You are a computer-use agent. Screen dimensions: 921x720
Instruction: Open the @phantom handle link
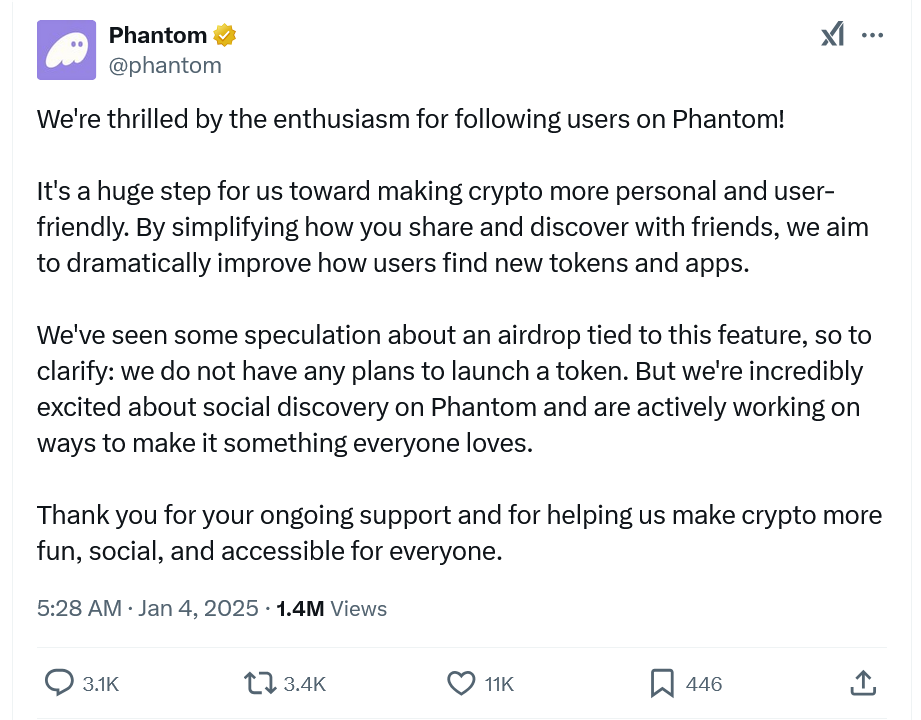[x=165, y=65]
